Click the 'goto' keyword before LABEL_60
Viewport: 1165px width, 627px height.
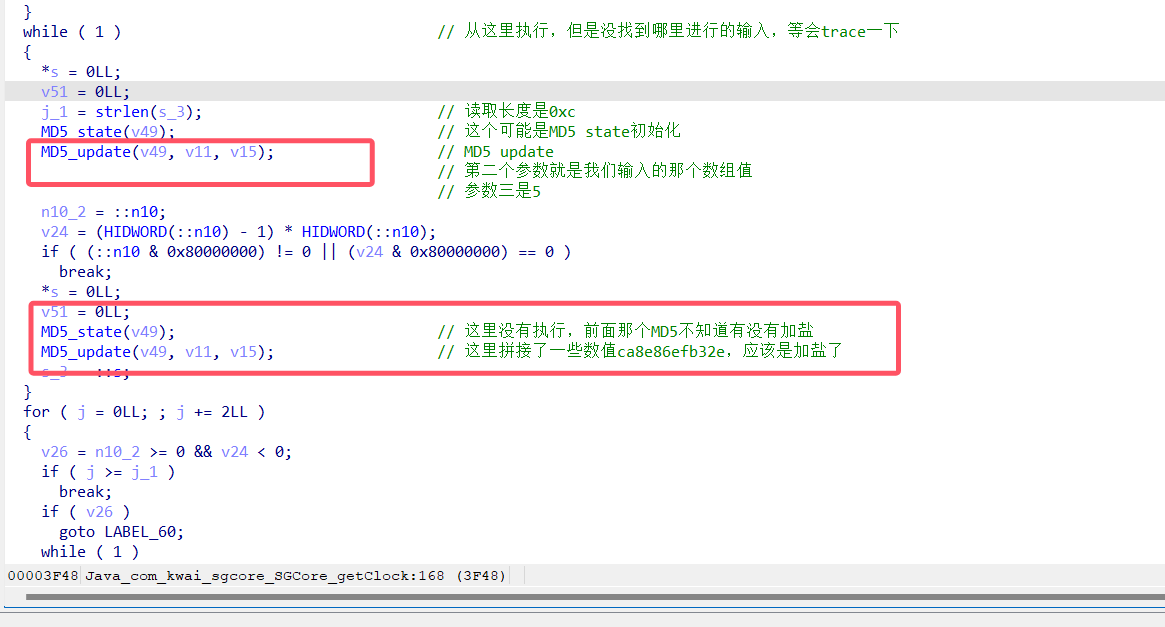coord(77,532)
